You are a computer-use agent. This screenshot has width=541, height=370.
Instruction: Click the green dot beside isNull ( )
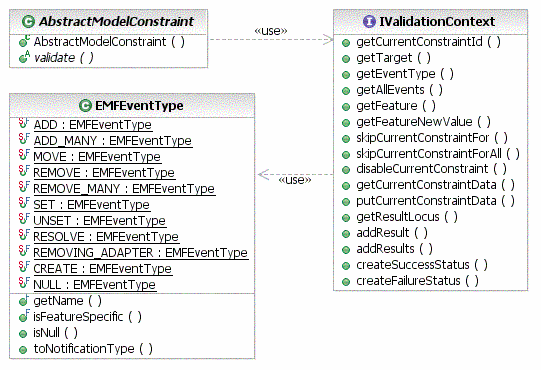[x=23, y=334]
